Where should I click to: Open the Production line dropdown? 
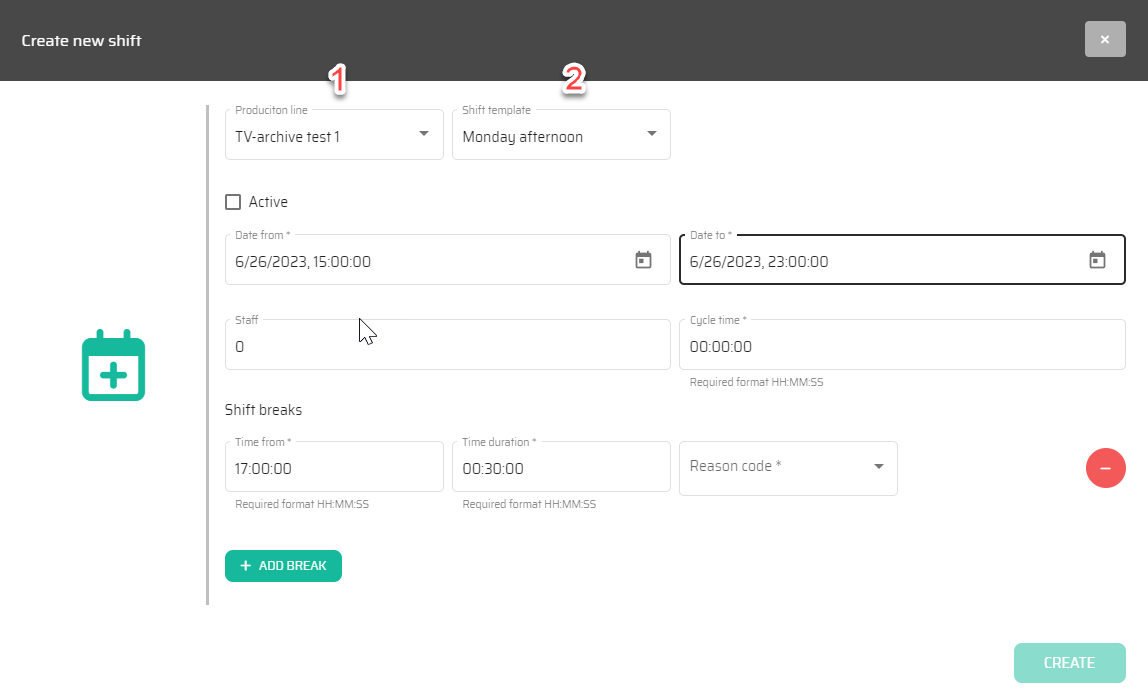tap(333, 136)
